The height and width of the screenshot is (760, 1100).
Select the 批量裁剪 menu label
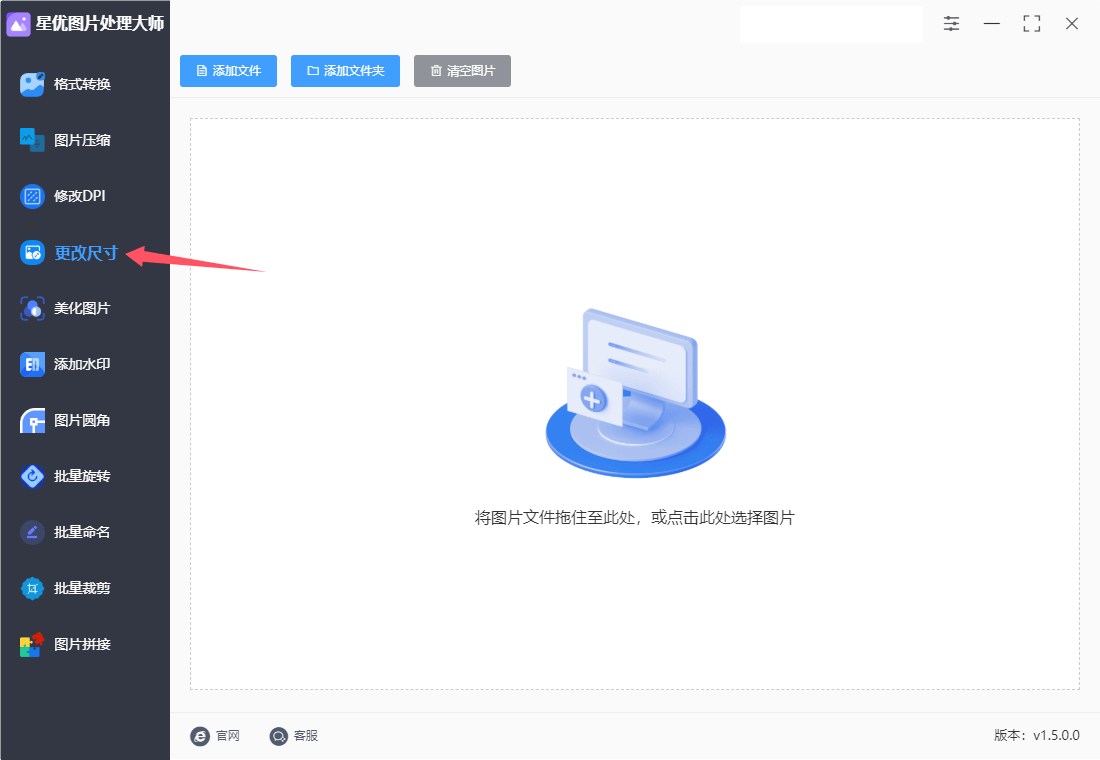click(82, 588)
